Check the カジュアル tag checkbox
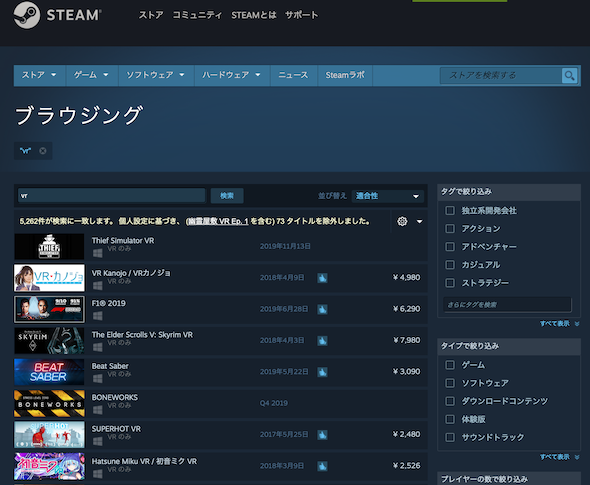The width and height of the screenshot is (590, 485). point(450,265)
